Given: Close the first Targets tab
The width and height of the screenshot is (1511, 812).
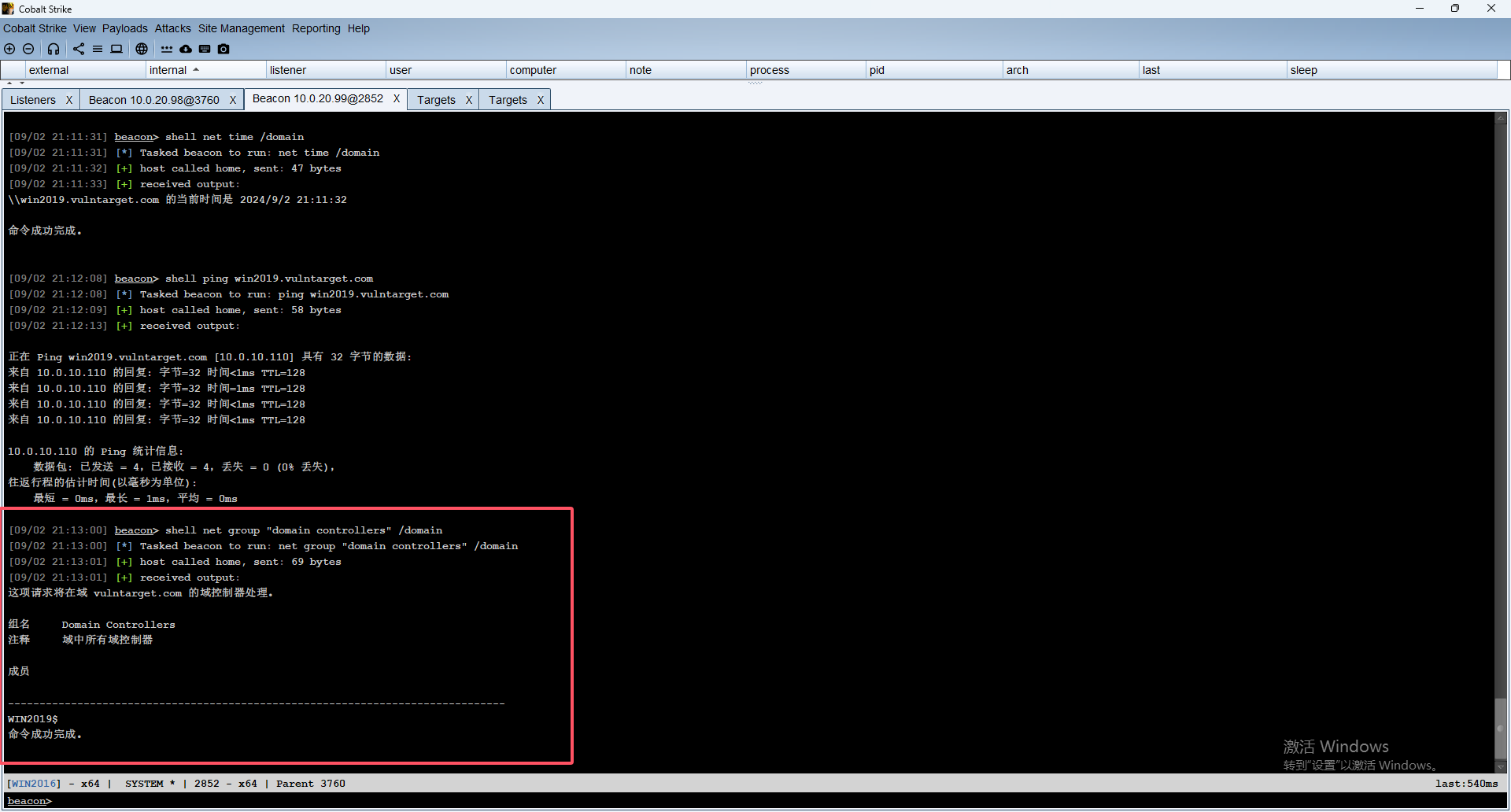Looking at the screenshot, I should coord(469,100).
